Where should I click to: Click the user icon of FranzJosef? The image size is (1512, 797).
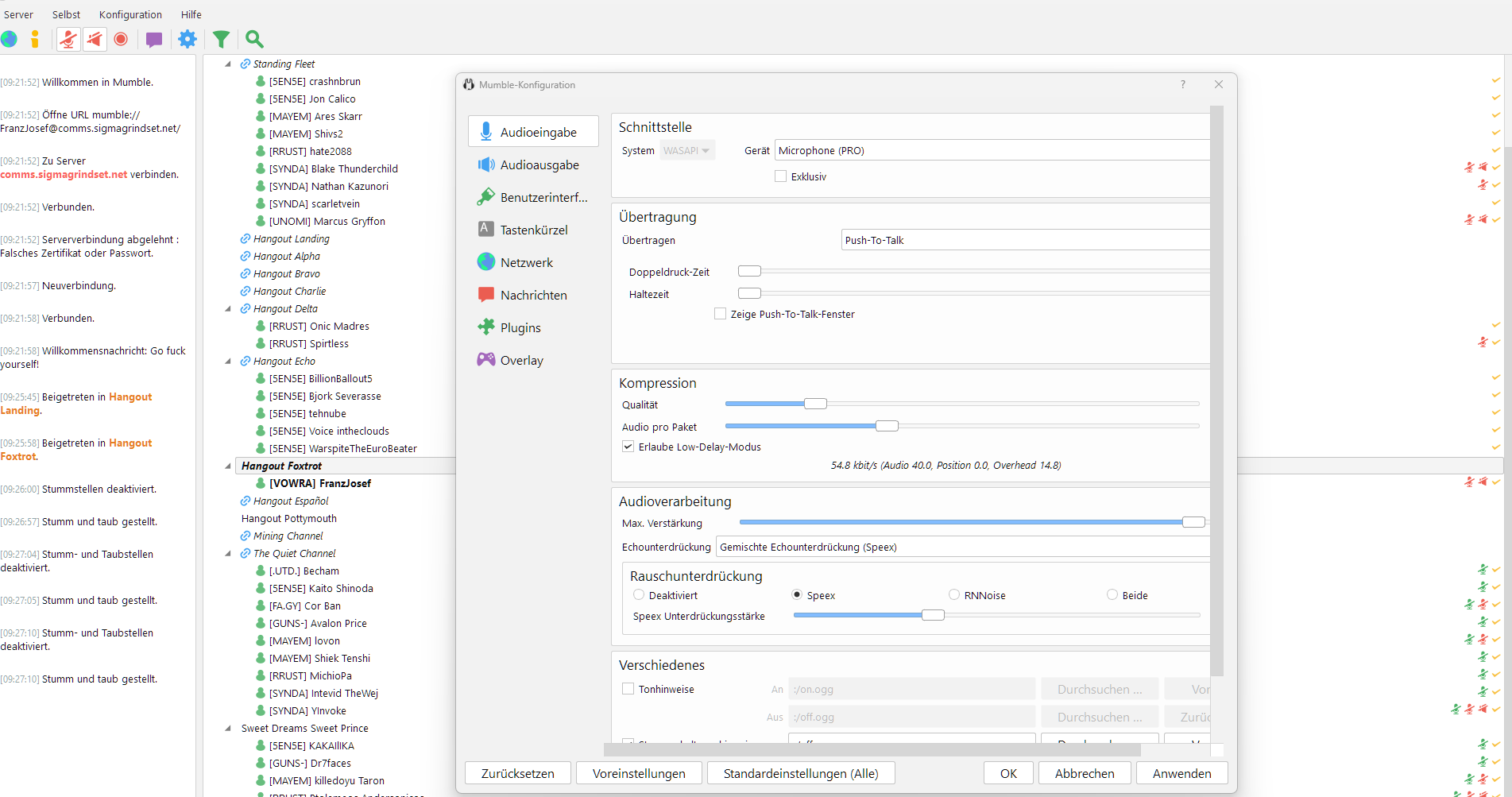261,483
